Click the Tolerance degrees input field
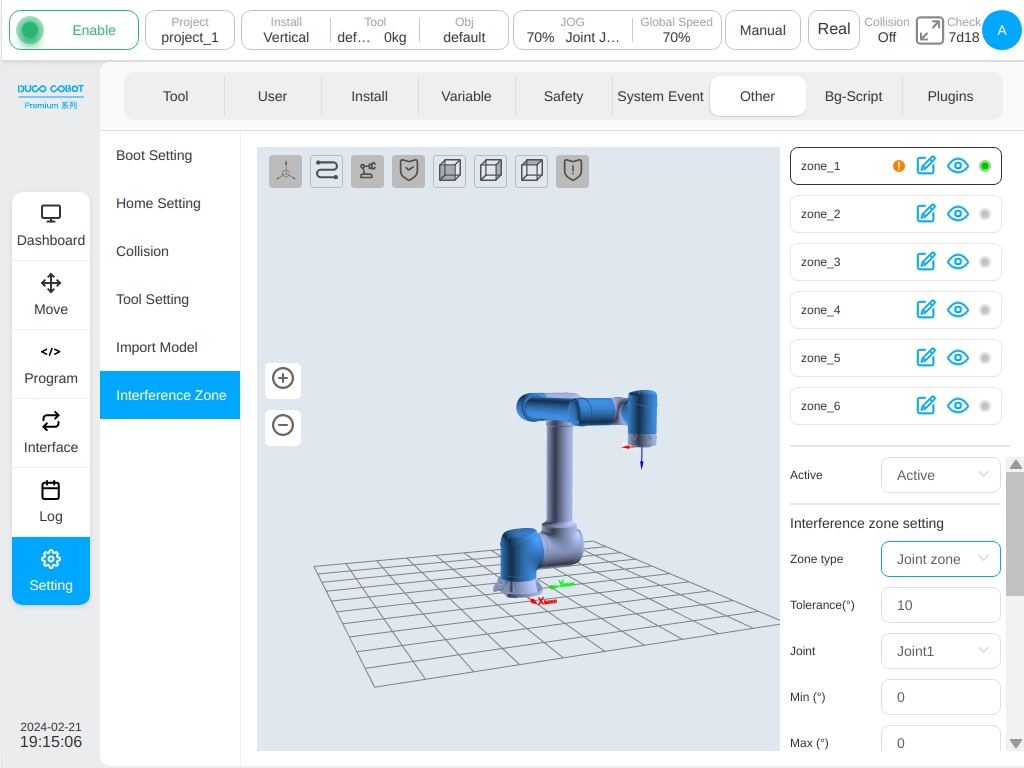The height and width of the screenshot is (768, 1024). (x=940, y=605)
